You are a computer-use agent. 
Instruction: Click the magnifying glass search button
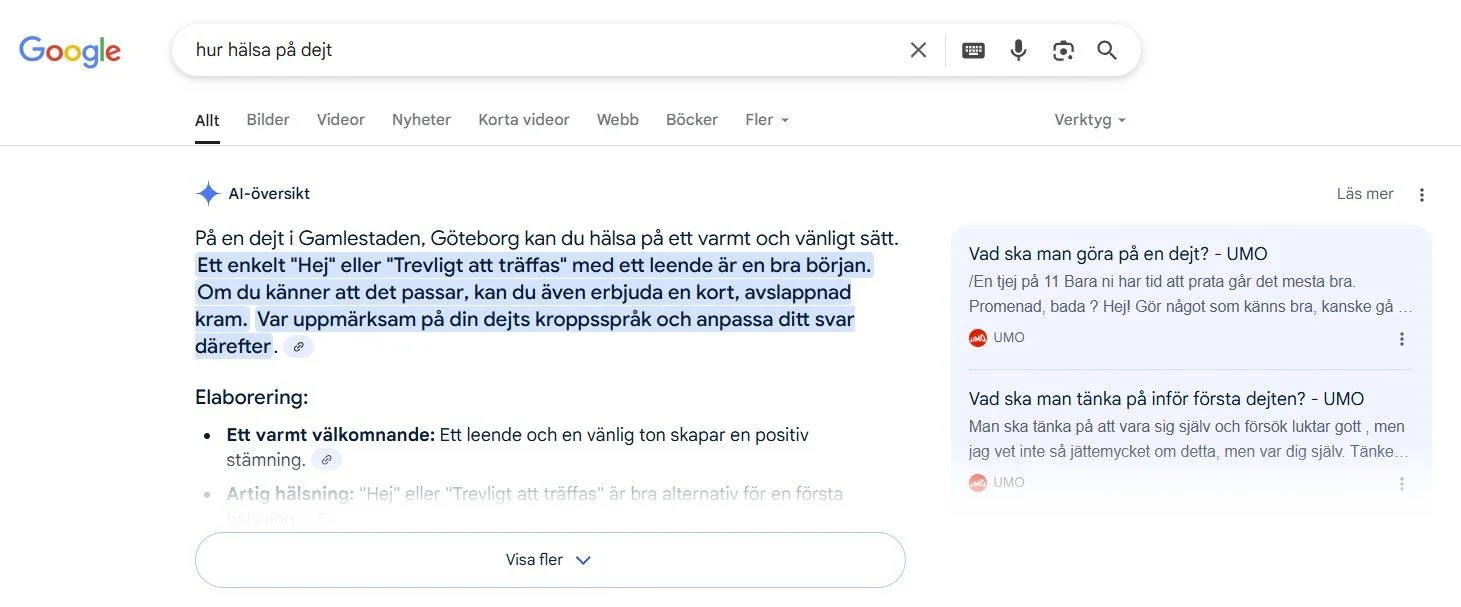coord(1107,50)
